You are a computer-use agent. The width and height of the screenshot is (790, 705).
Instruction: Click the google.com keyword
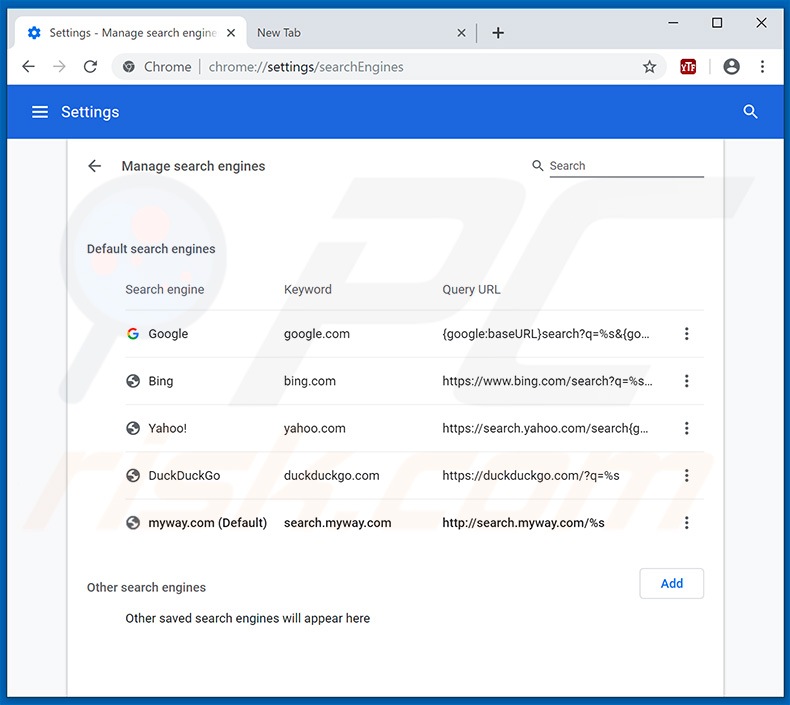click(x=316, y=334)
